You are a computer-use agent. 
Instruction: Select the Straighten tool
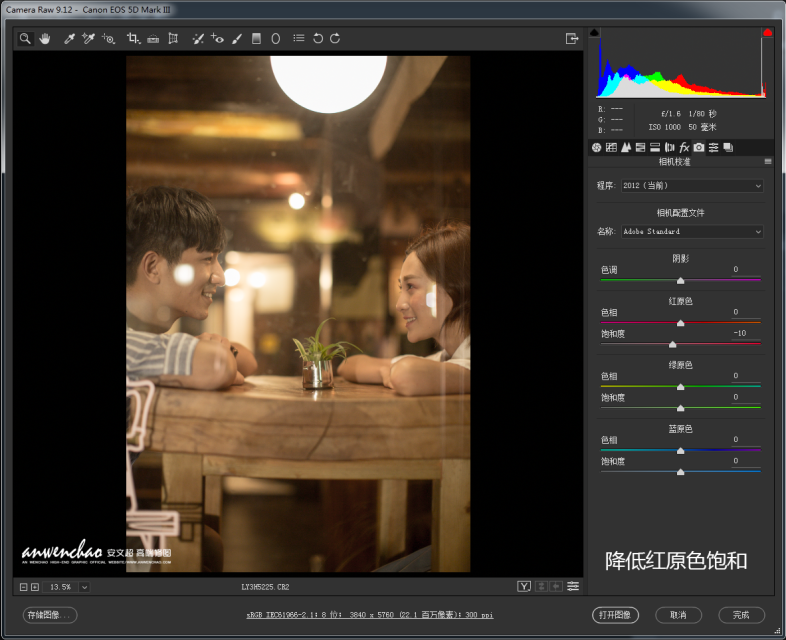tap(153, 39)
